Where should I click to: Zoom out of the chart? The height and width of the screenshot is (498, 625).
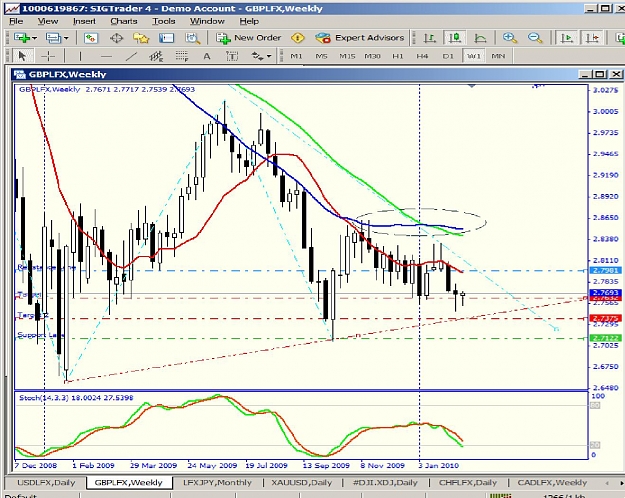[x=535, y=38]
